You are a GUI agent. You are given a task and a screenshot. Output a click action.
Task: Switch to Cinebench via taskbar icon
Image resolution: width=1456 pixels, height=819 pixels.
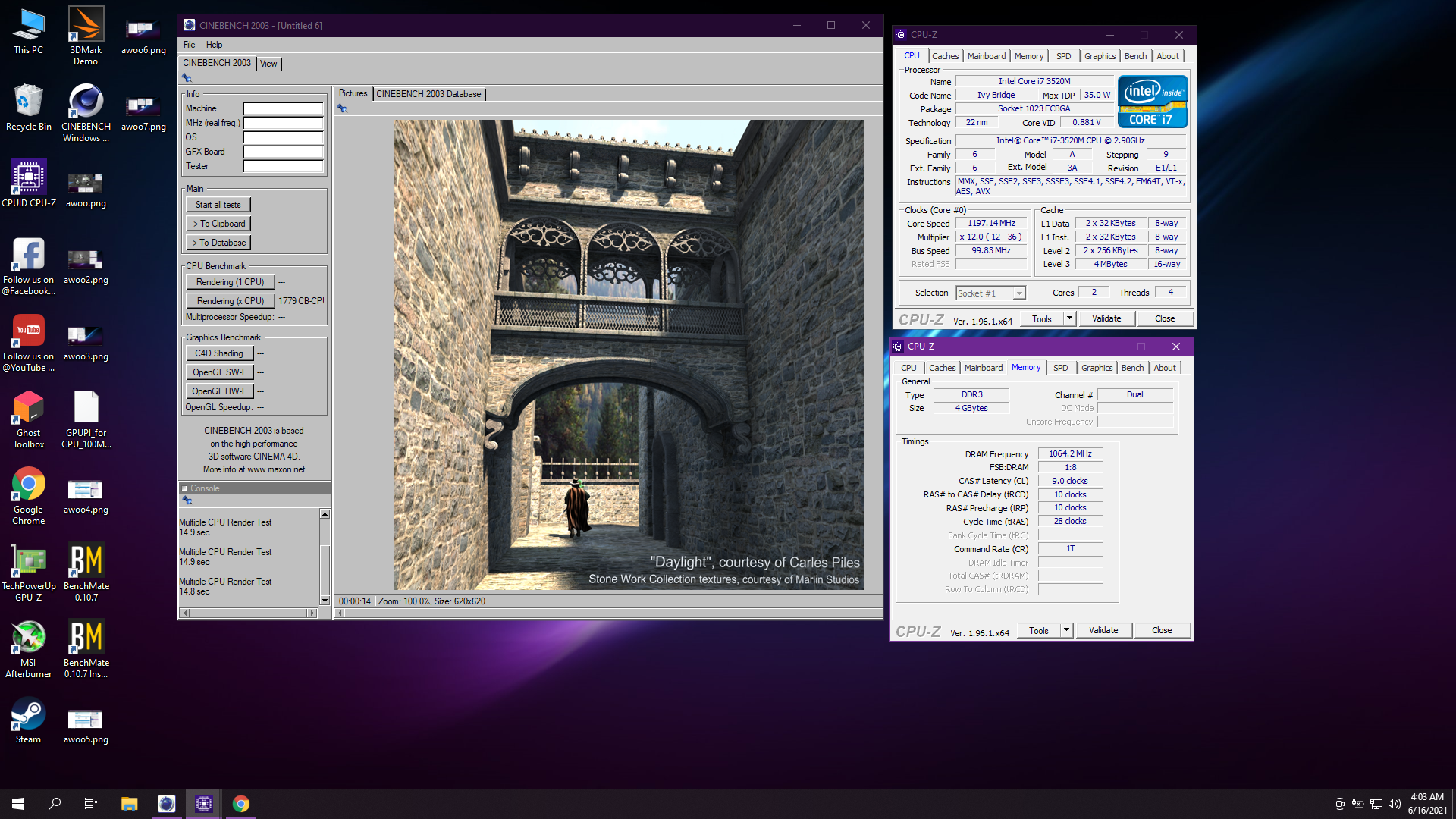[x=166, y=804]
